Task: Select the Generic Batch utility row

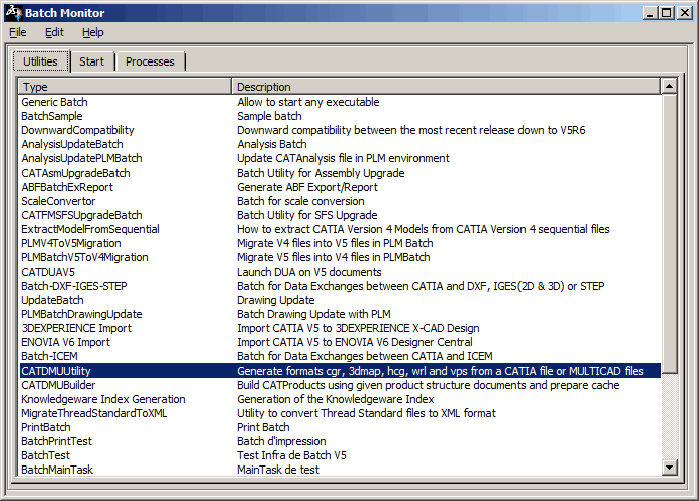Action: click(54, 102)
